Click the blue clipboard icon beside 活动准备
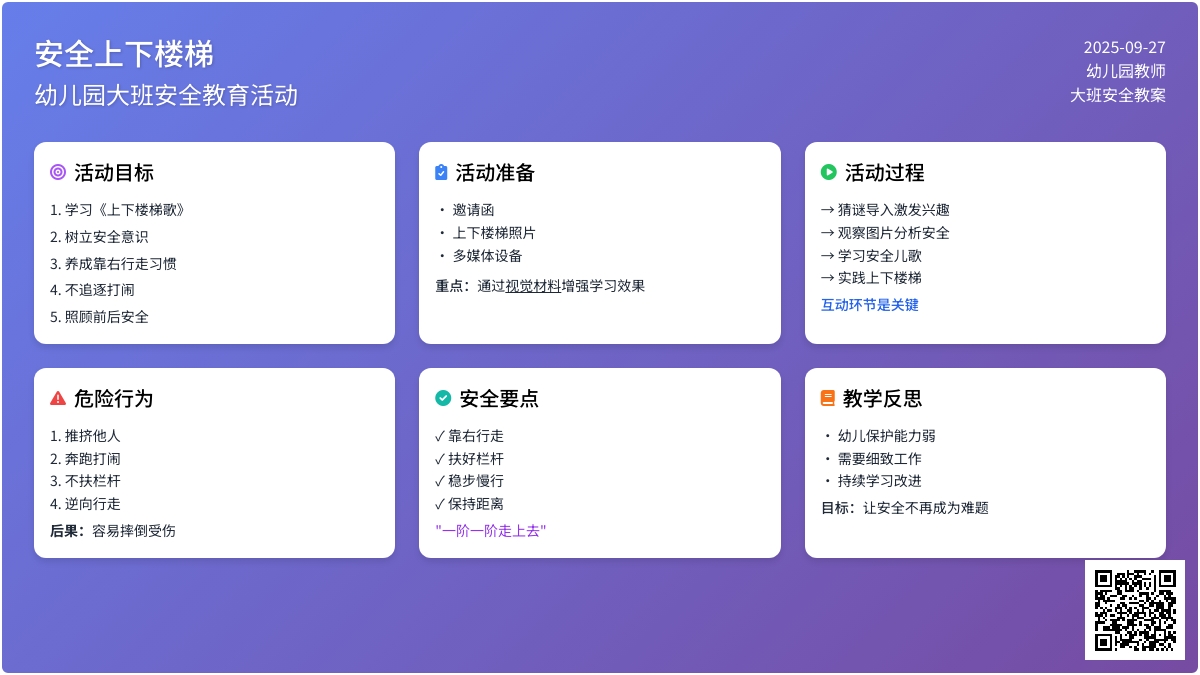Viewport: 1200px width, 675px height. (441, 172)
